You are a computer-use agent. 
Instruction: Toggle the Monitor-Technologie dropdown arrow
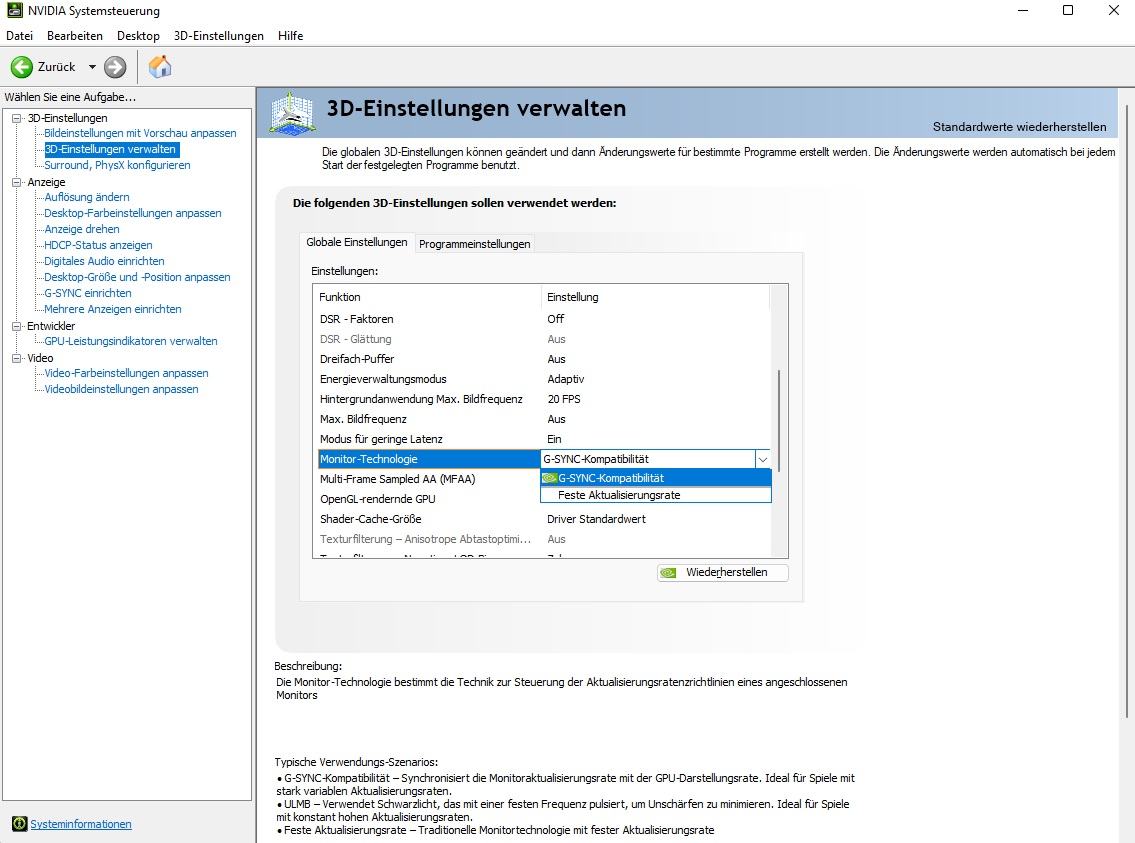pos(762,459)
